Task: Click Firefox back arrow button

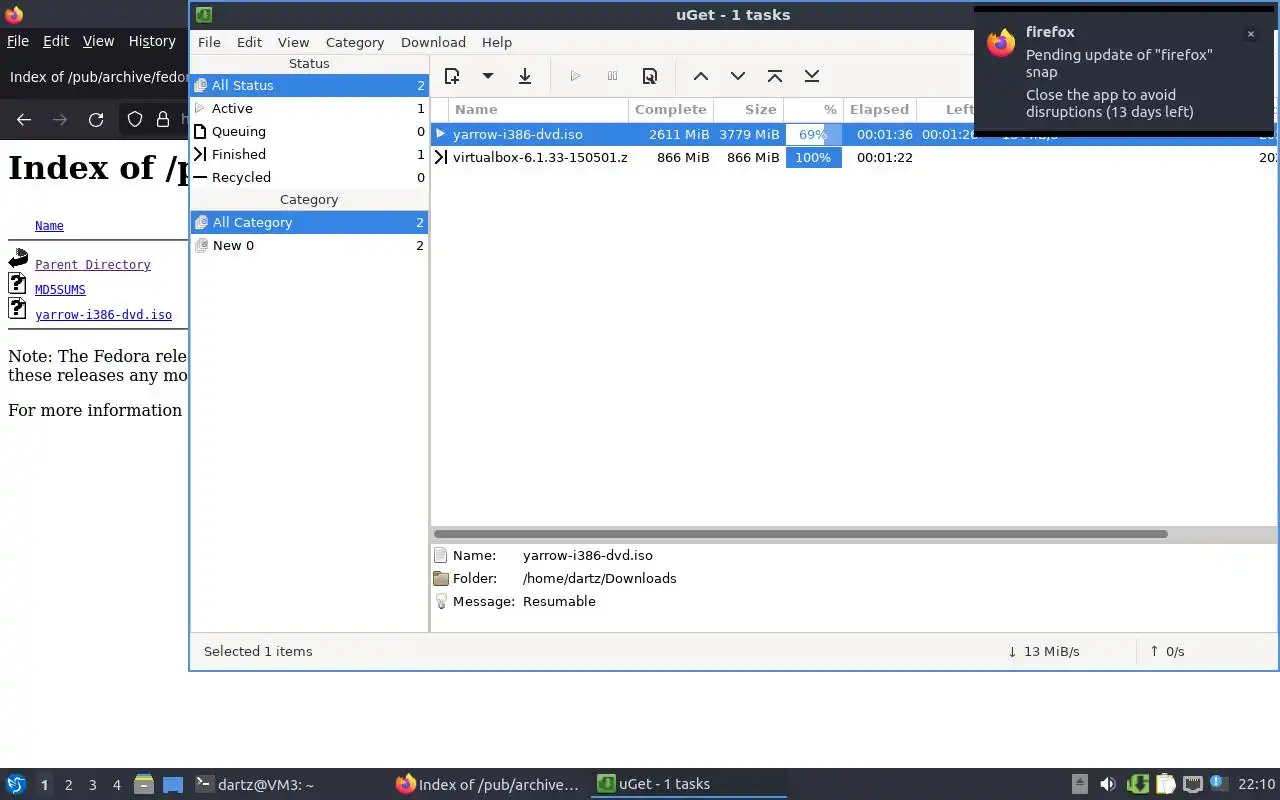Action: coord(24,119)
